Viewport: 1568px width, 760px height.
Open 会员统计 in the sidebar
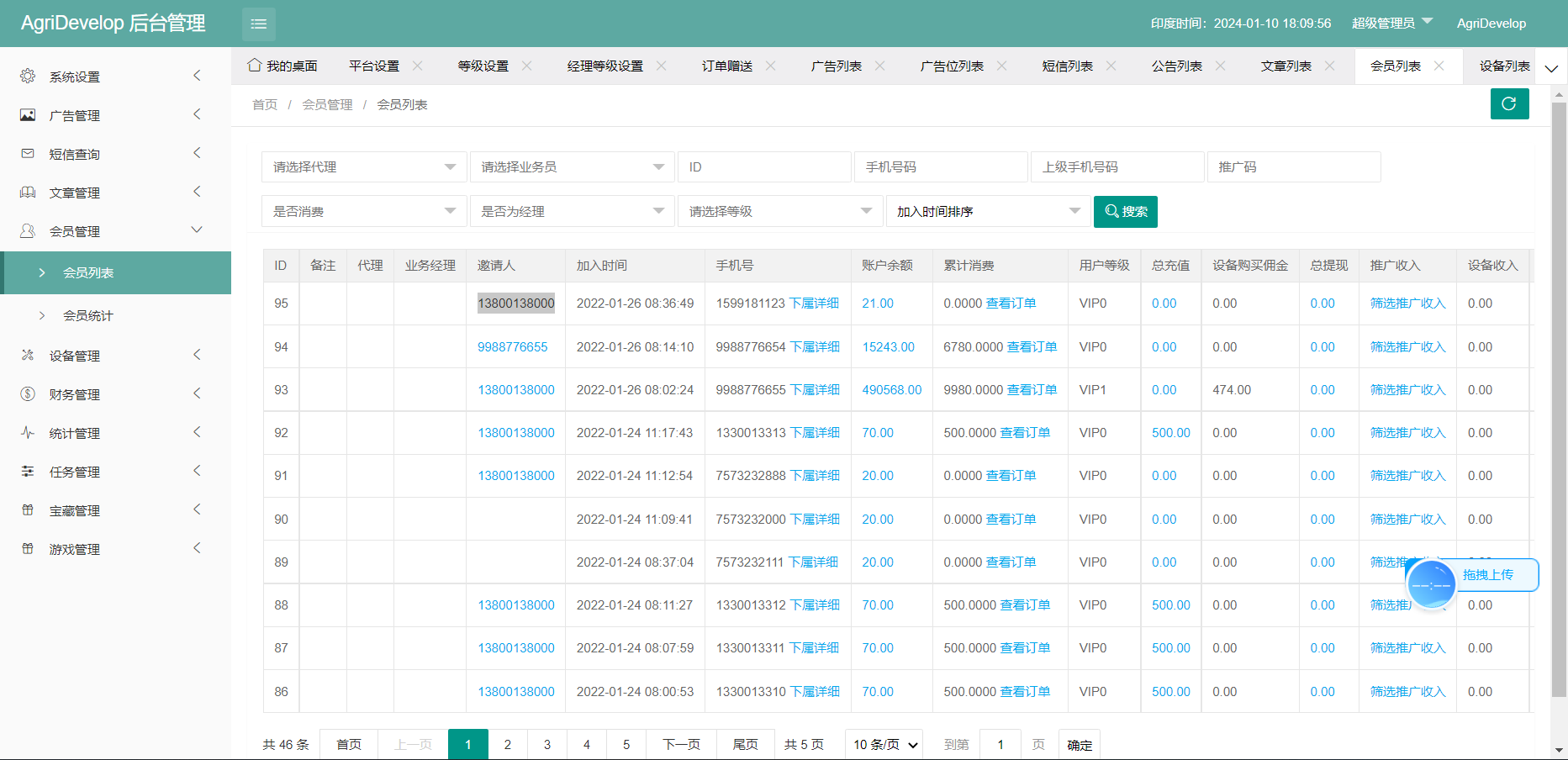tap(88, 315)
